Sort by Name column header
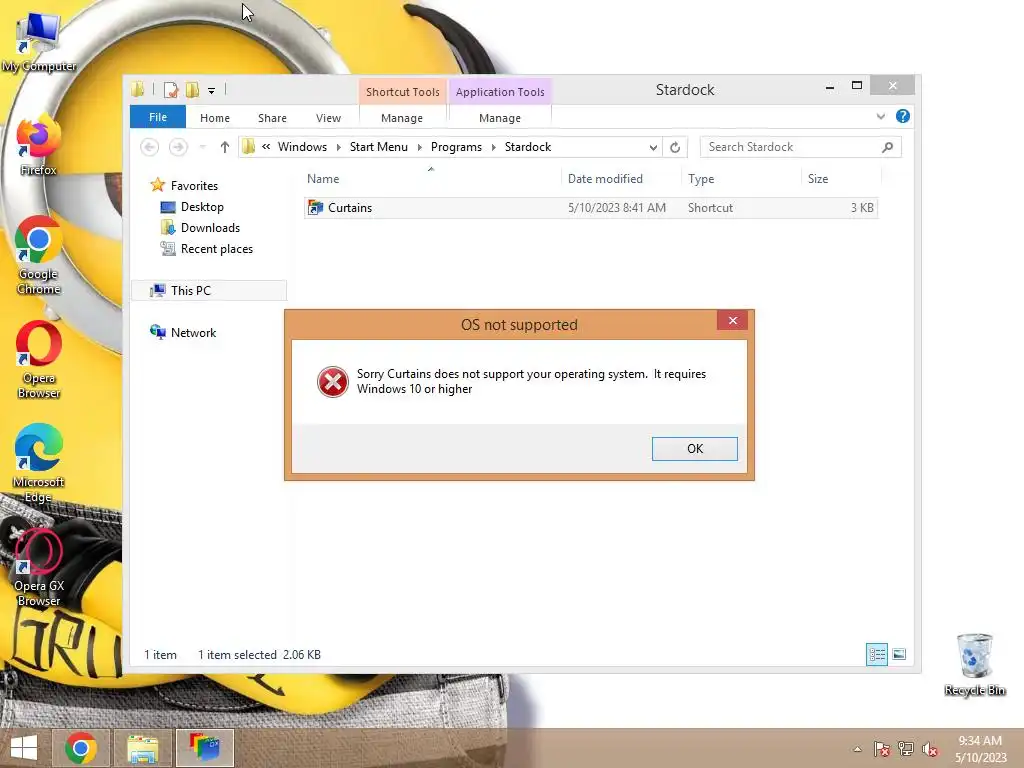Screen dimensions: 1024x768 tap(323, 179)
